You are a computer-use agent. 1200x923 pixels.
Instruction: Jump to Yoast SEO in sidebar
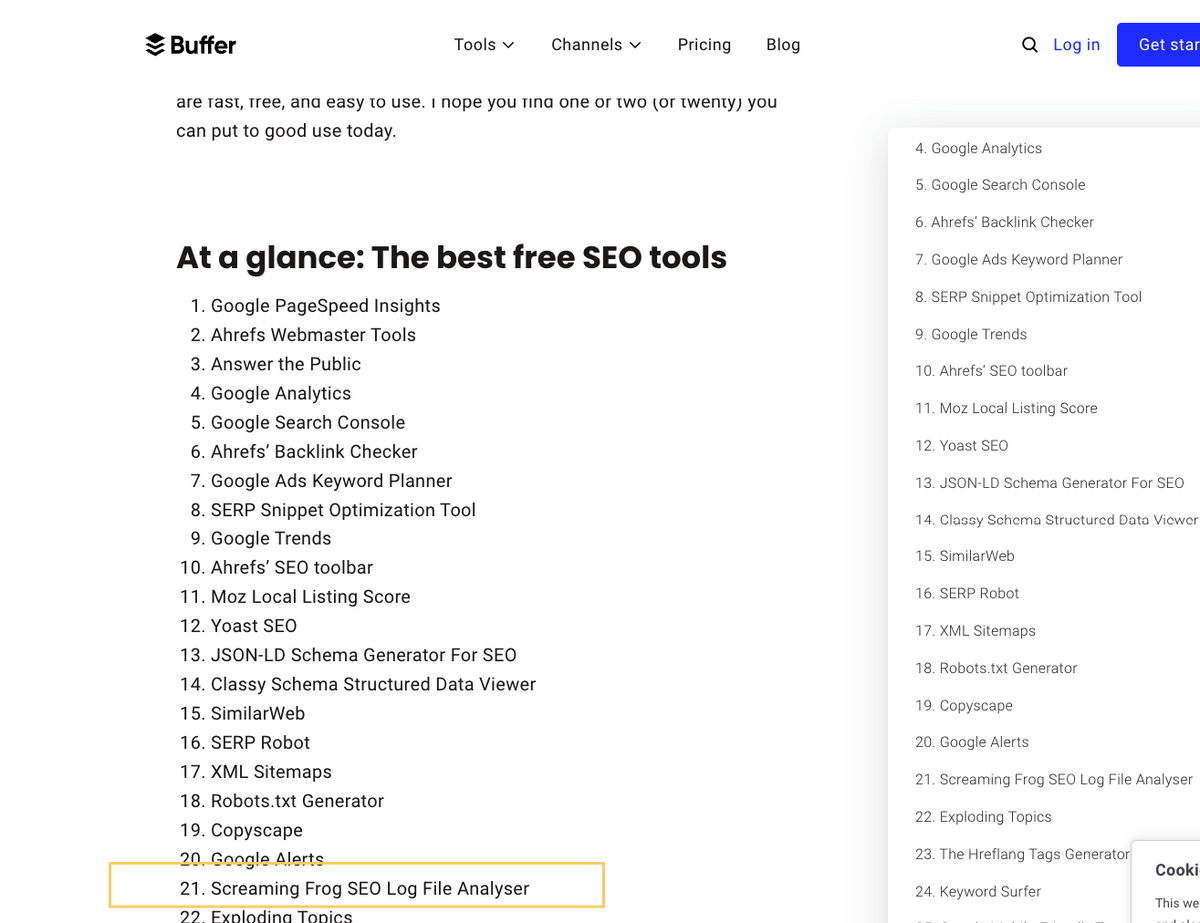pyautogui.click(x=962, y=445)
